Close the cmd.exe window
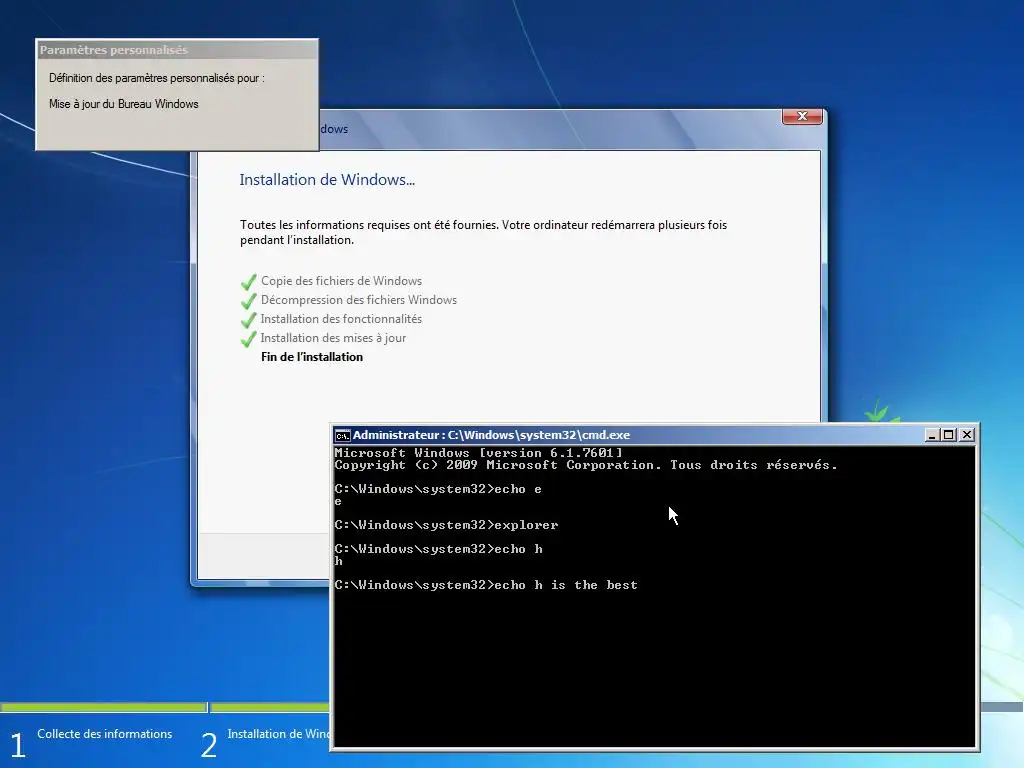Image resolution: width=1024 pixels, height=768 pixels. 967,435
